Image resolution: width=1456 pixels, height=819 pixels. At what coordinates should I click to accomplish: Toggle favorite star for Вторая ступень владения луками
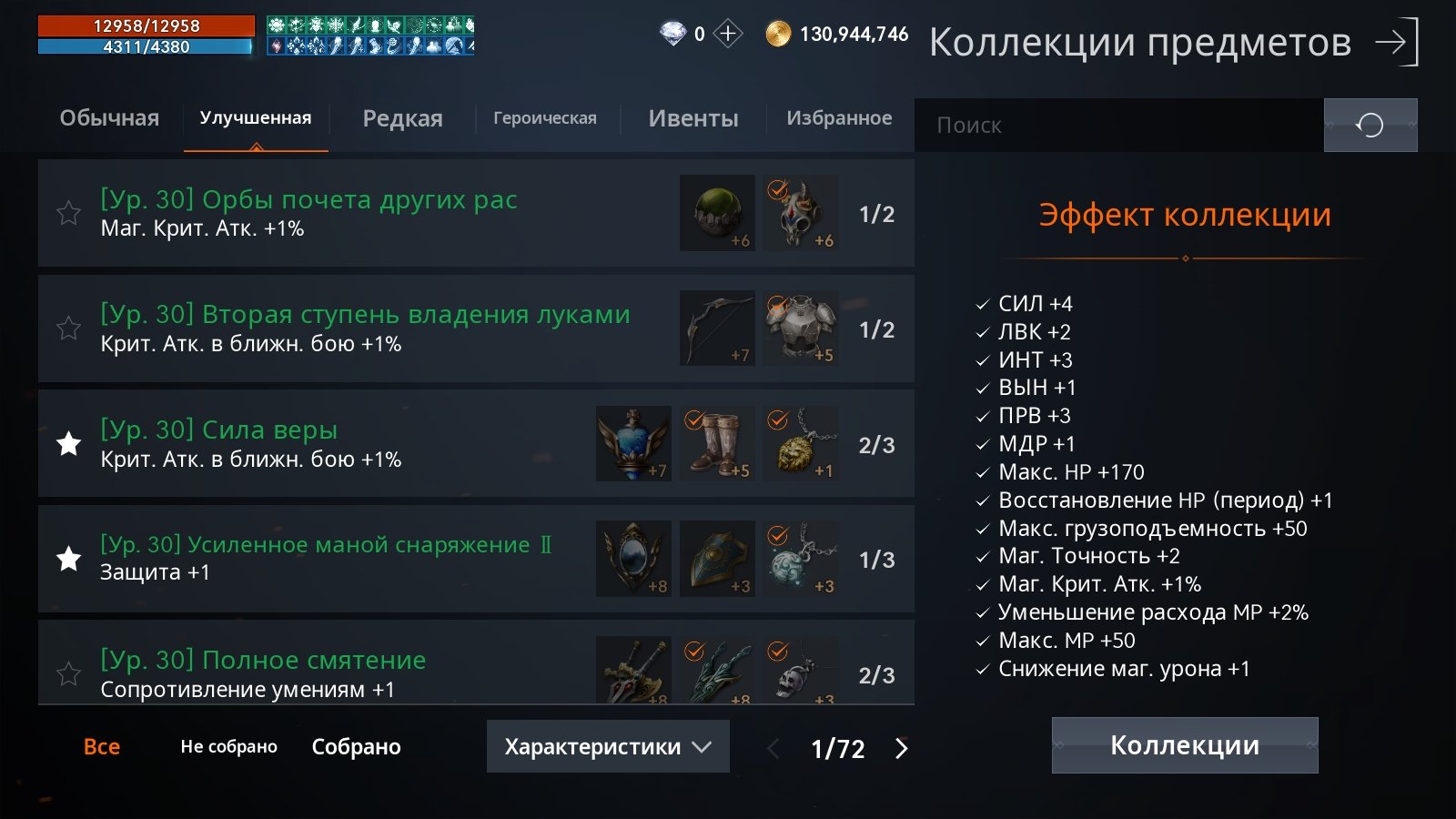(68, 328)
